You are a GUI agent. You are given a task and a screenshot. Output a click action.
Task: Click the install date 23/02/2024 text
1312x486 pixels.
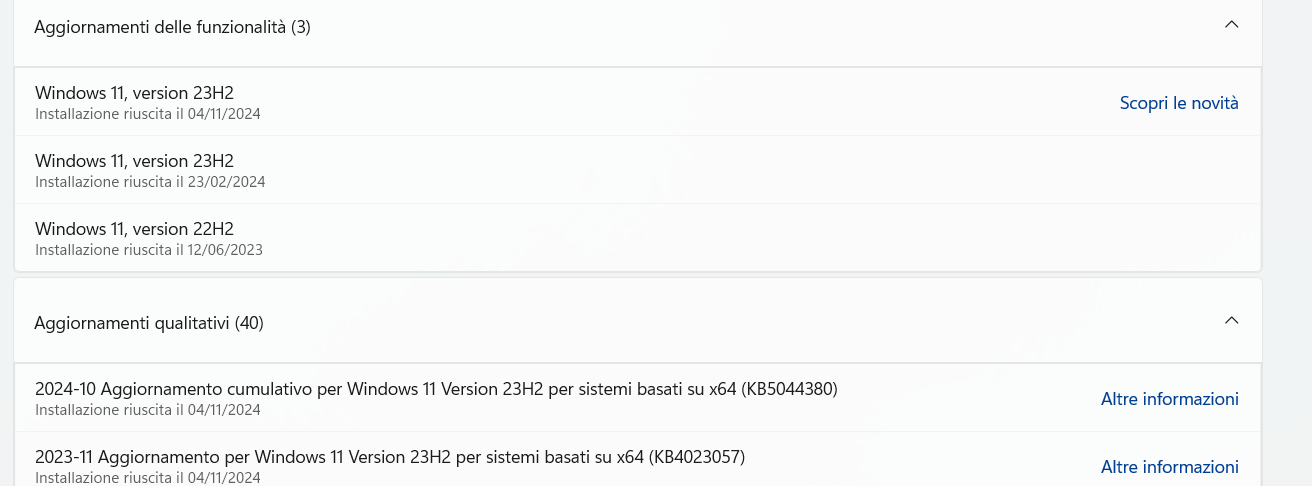click(226, 182)
